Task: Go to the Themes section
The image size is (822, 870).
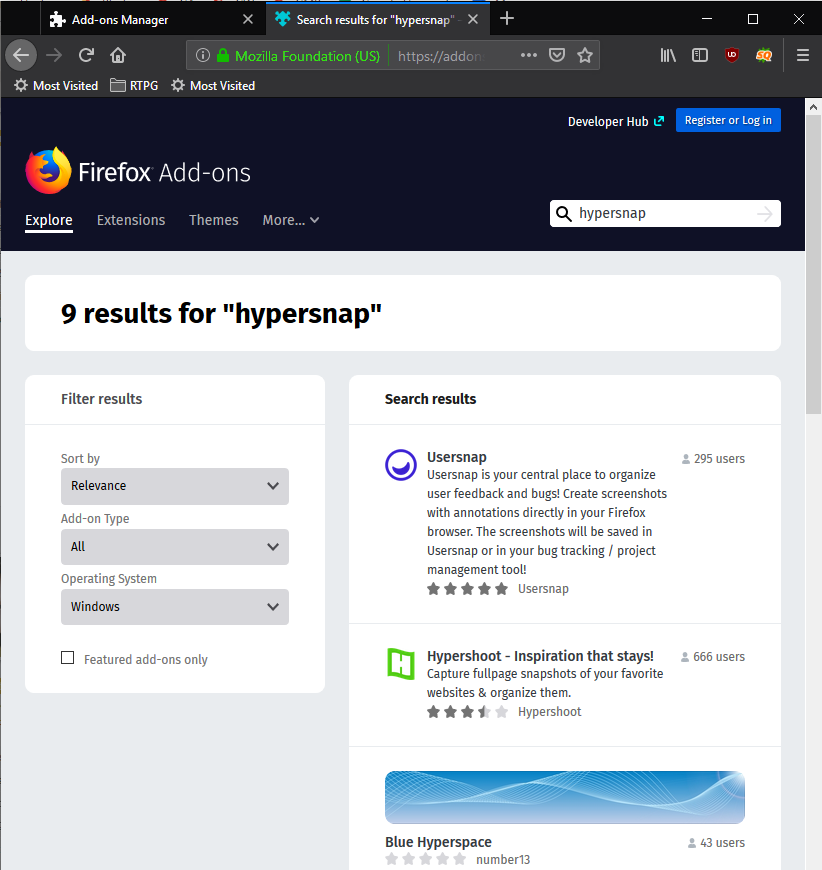Action: point(214,220)
